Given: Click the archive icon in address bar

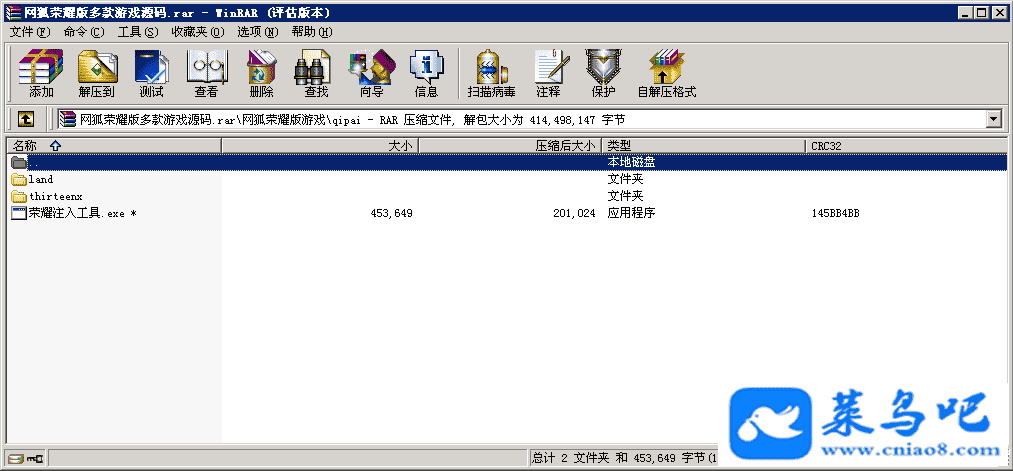Looking at the screenshot, I should click(x=67, y=120).
